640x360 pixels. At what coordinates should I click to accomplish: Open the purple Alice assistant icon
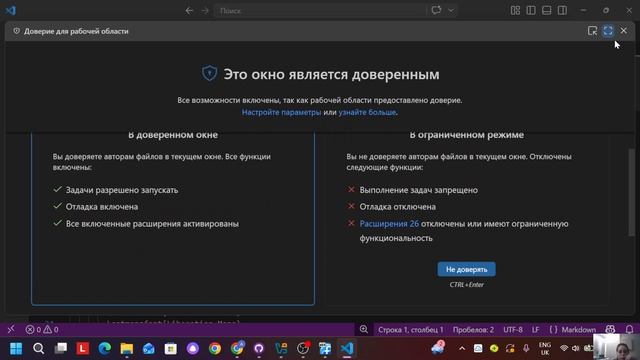pyautogui.click(x=193, y=349)
